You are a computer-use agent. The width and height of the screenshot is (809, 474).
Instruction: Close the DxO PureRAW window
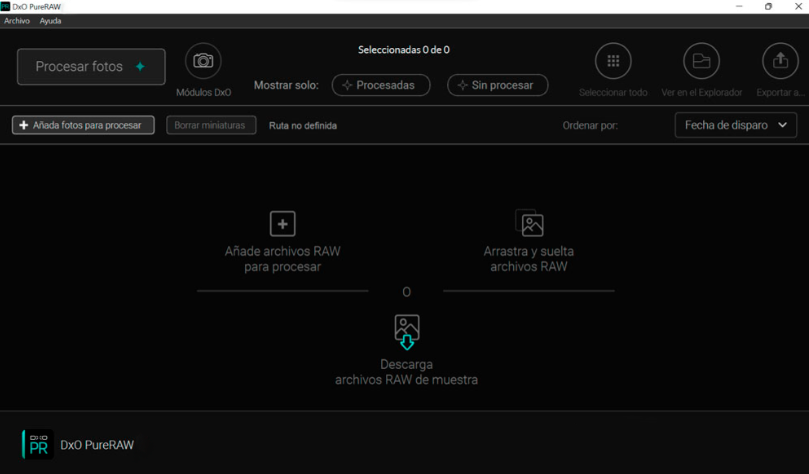[798, 7]
